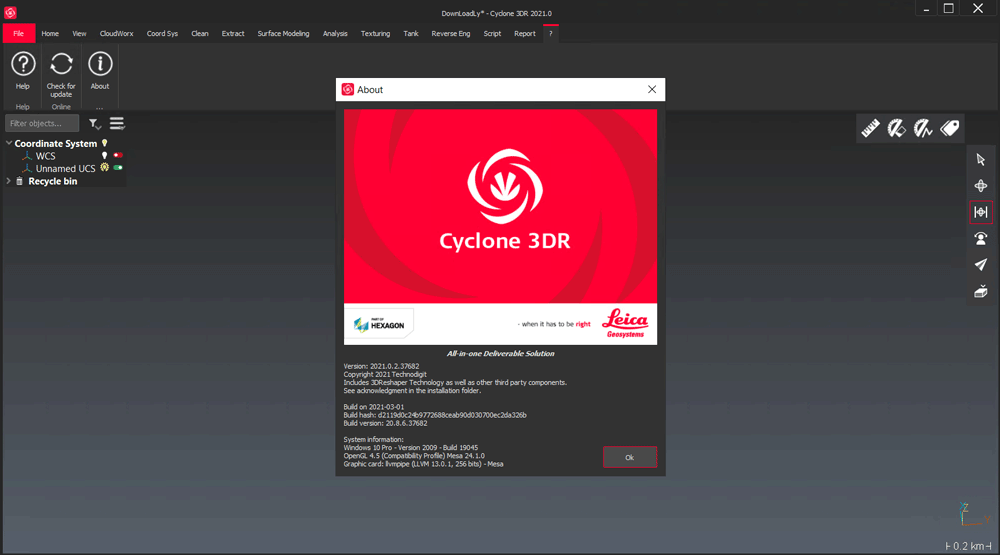Open the Clean tab
1000x555 pixels.
click(200, 34)
